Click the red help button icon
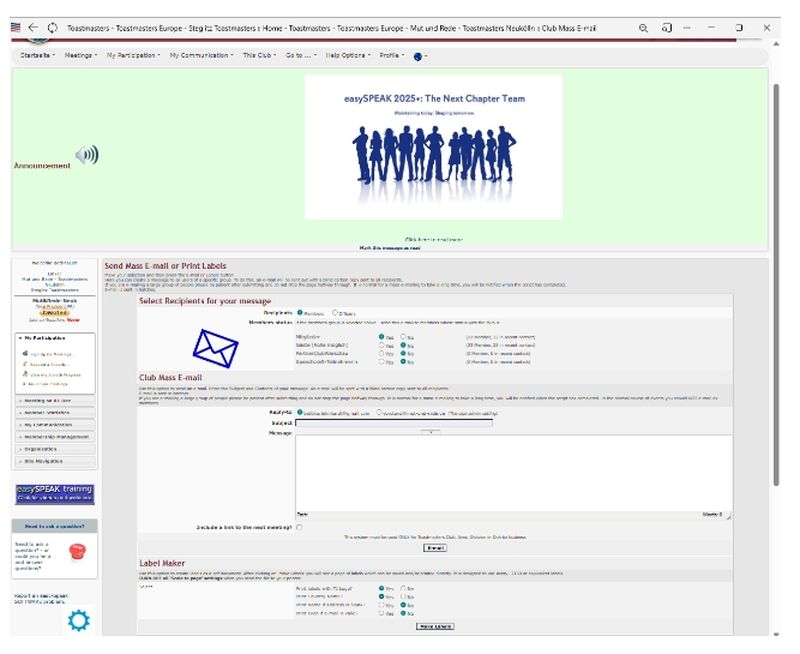This screenshot has width=800, height=654. pos(77,550)
